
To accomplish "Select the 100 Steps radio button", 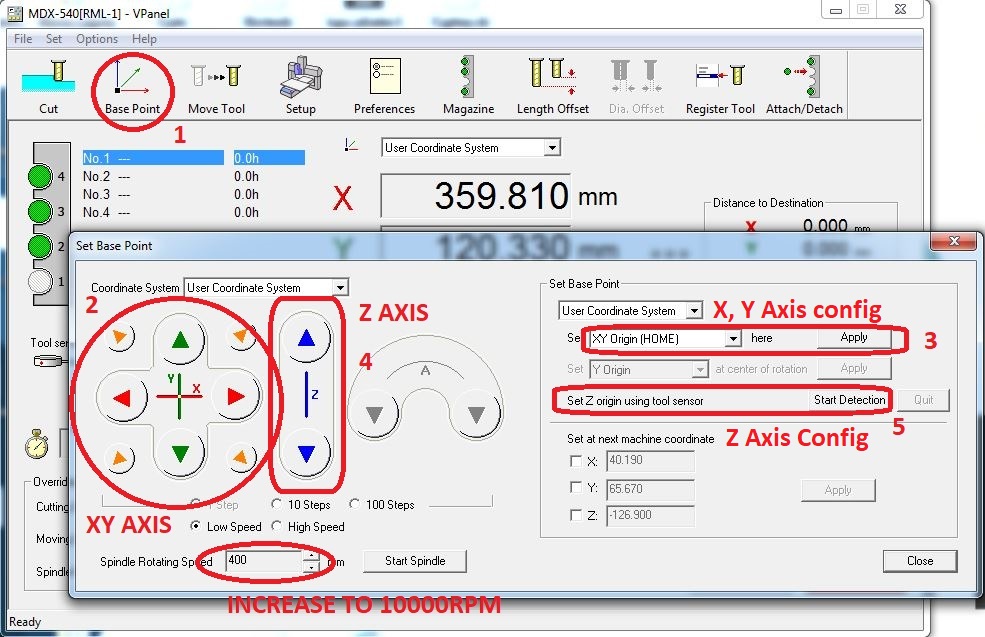I will (354, 504).
